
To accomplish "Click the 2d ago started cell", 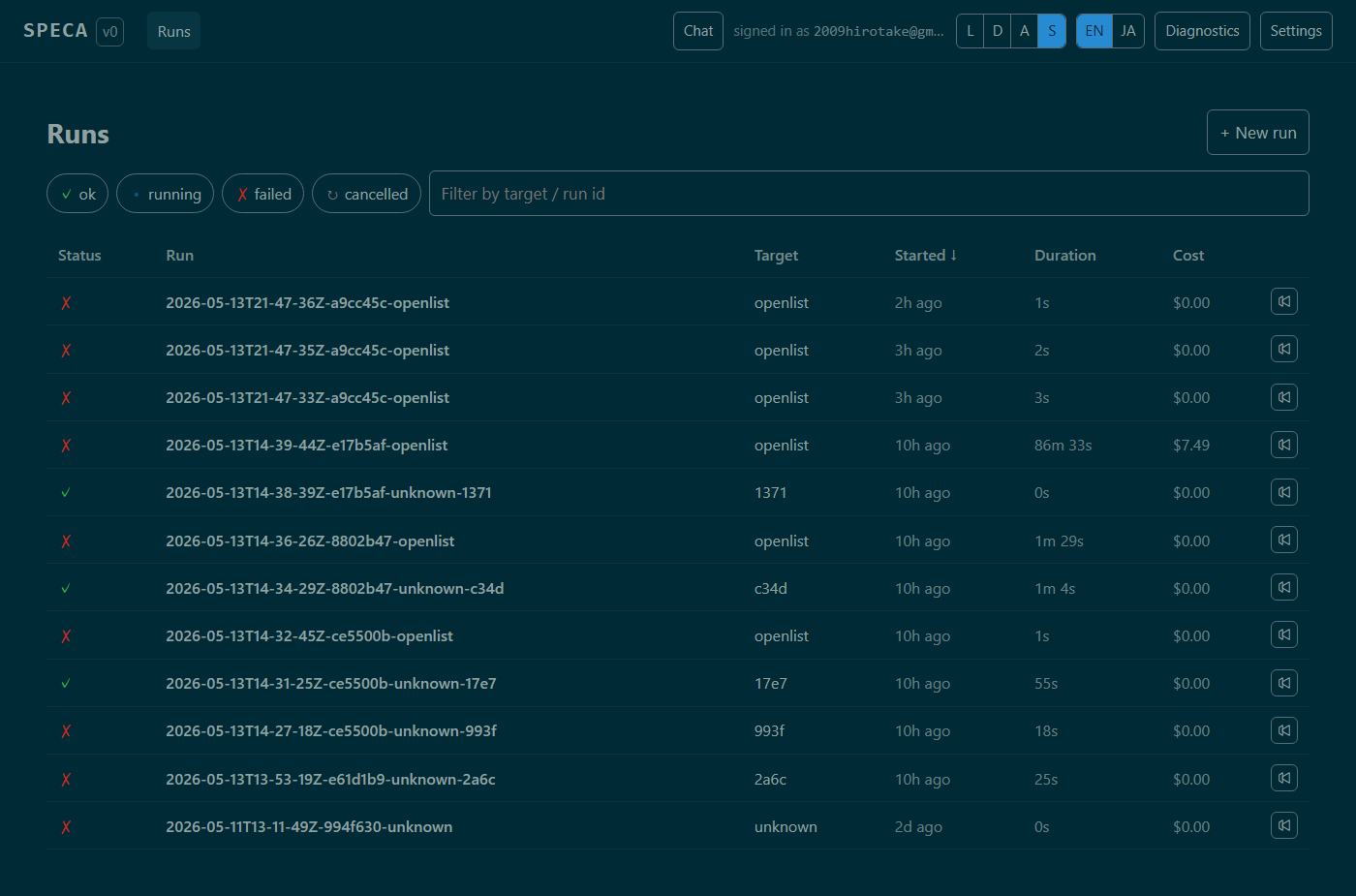I will click(918, 827).
